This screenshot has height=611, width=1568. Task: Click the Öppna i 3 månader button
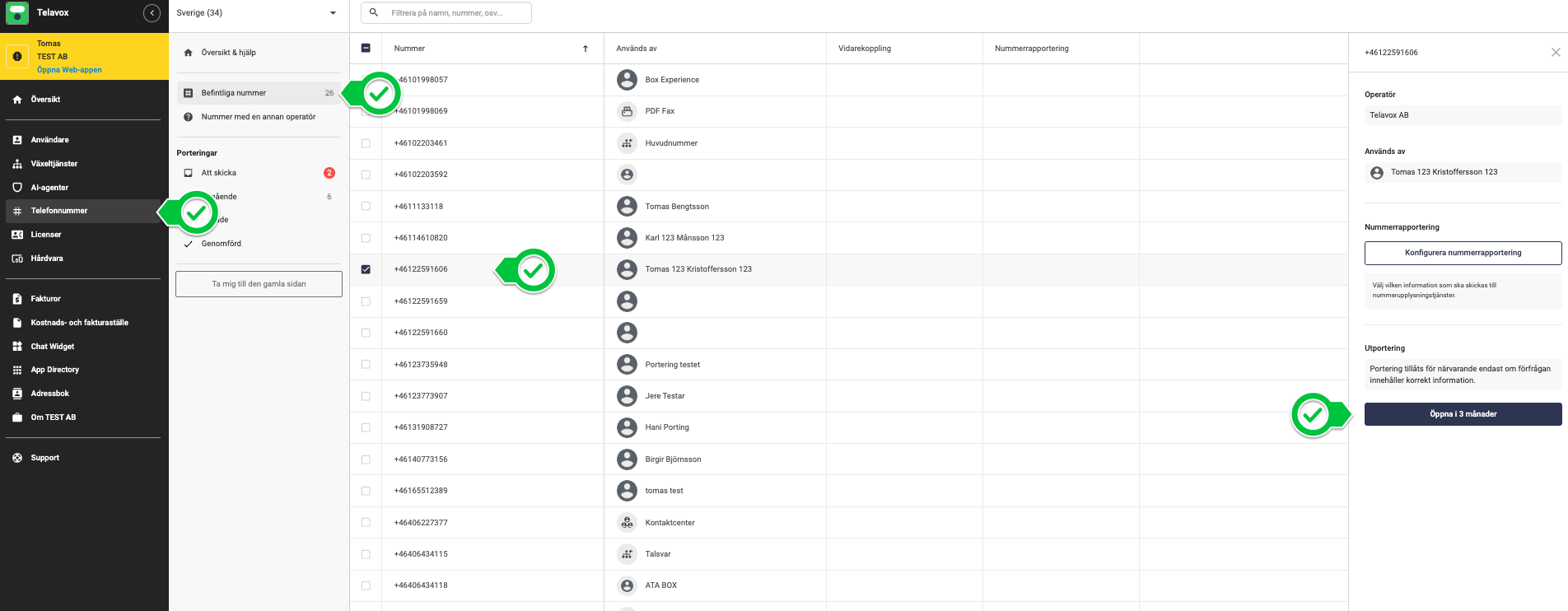click(x=1463, y=414)
